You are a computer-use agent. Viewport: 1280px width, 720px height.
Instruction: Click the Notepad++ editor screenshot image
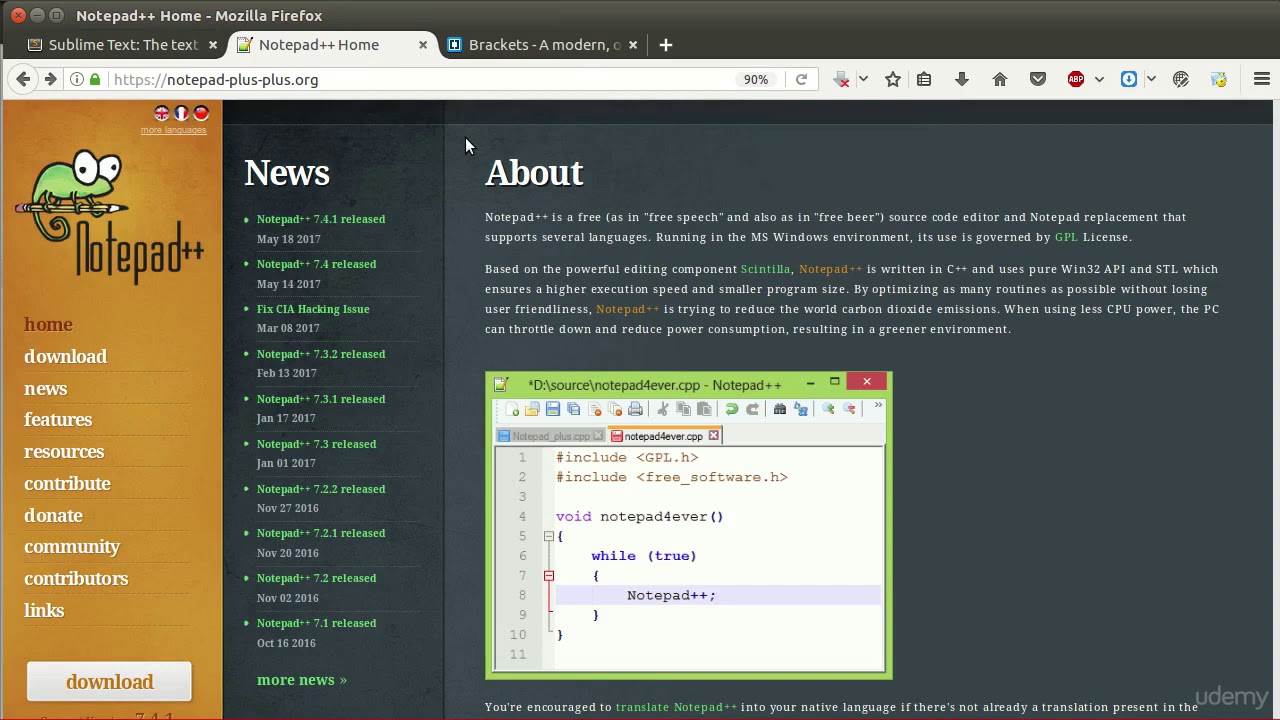pos(688,526)
